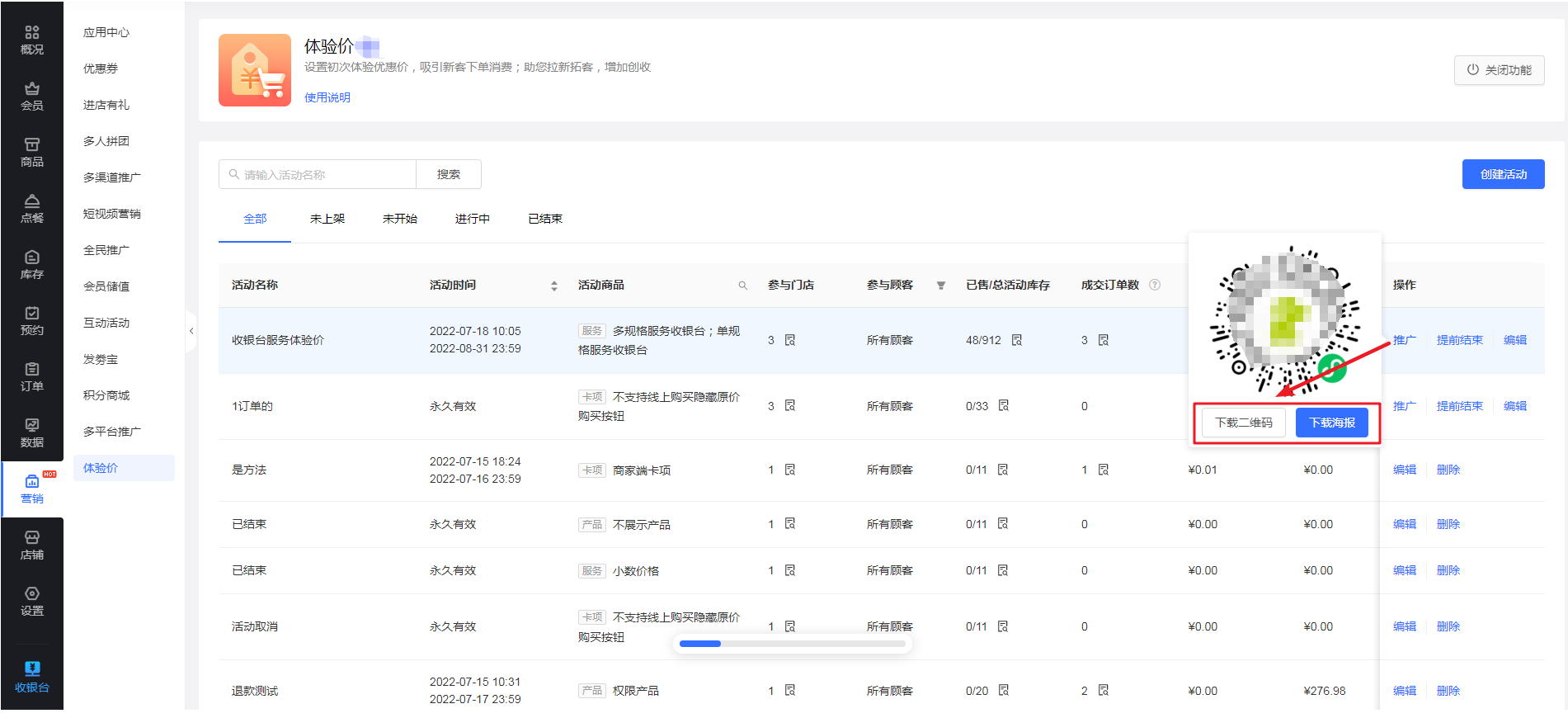Open the 库存 inventory sidebar icon
The height and width of the screenshot is (718, 1568).
pyautogui.click(x=32, y=264)
